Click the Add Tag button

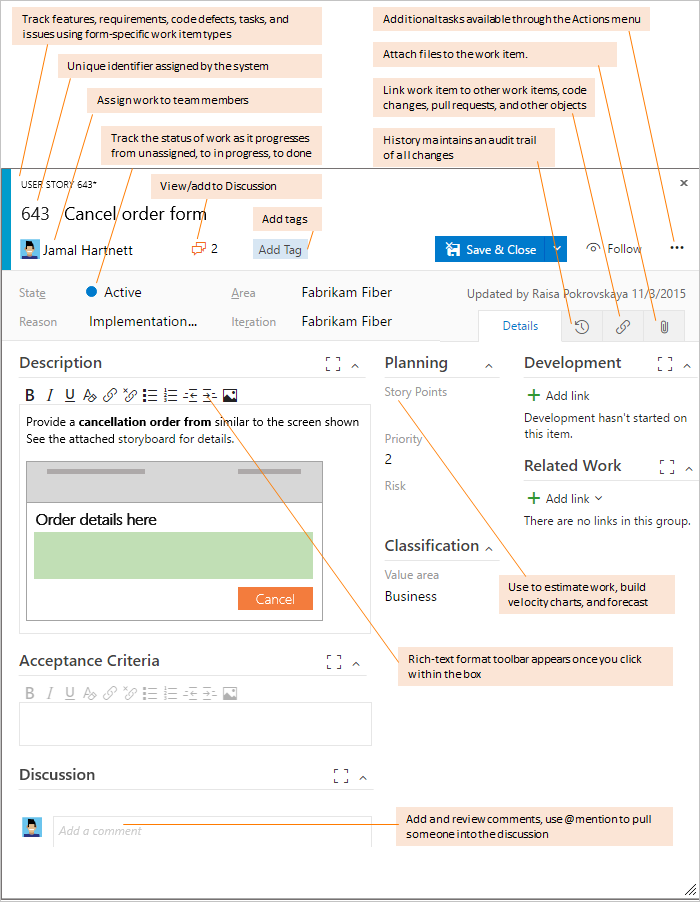[x=280, y=250]
